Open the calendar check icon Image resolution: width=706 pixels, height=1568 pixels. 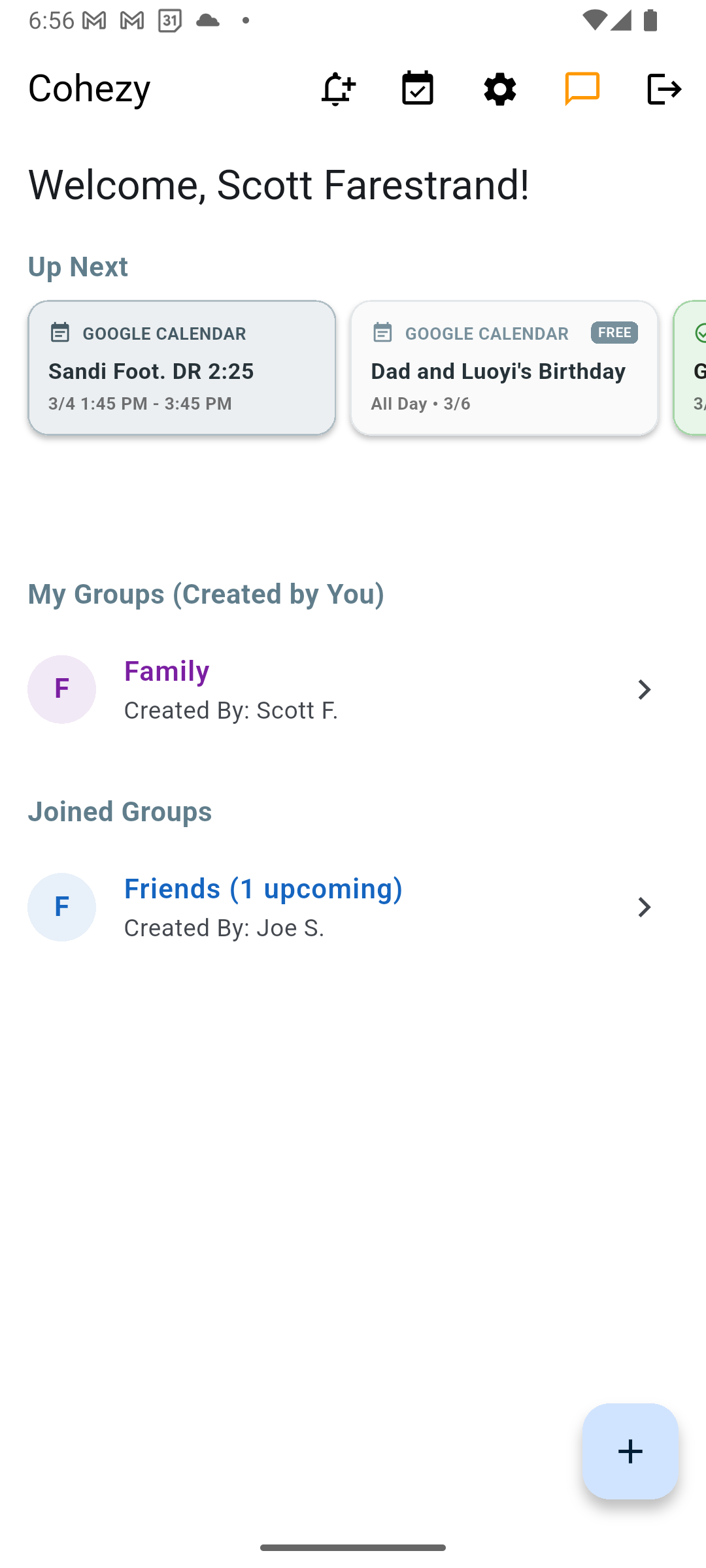[x=418, y=89]
